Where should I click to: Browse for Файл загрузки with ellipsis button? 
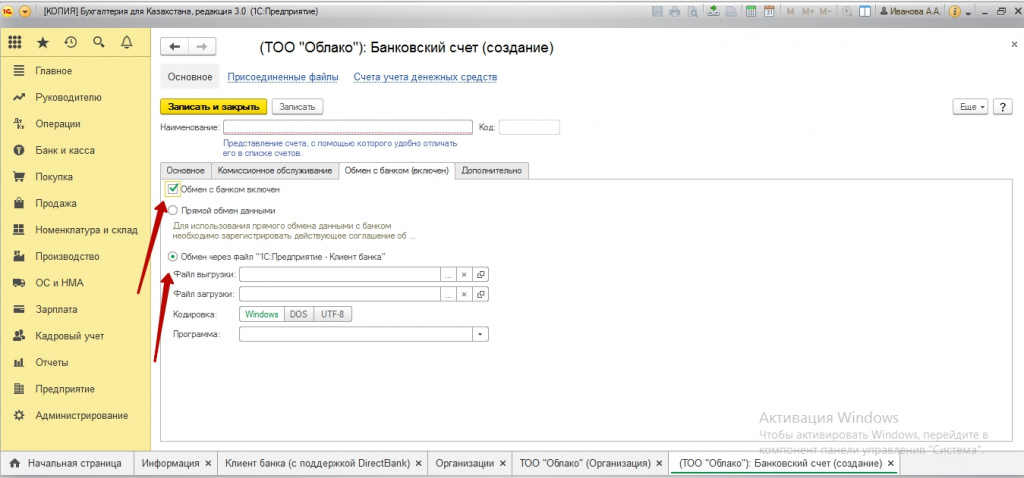(x=448, y=295)
